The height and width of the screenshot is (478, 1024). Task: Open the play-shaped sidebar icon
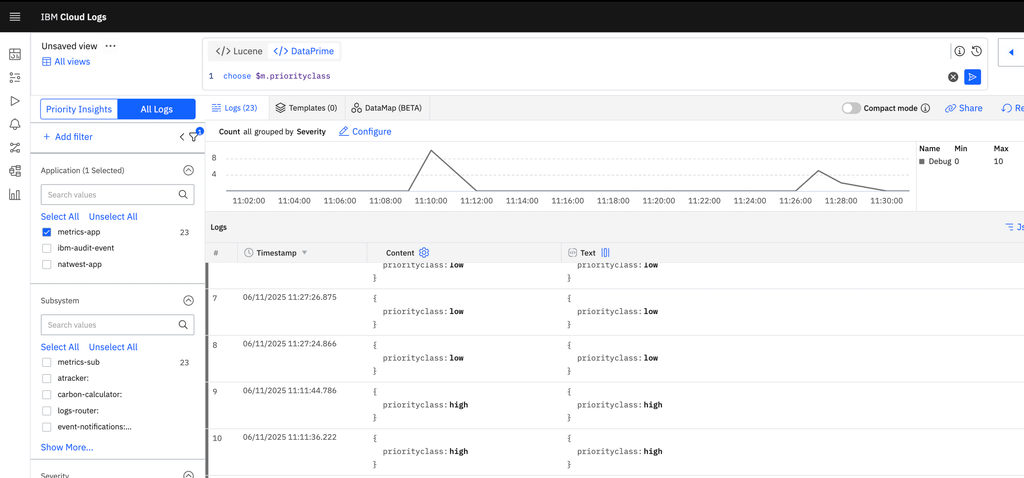pyautogui.click(x=15, y=101)
